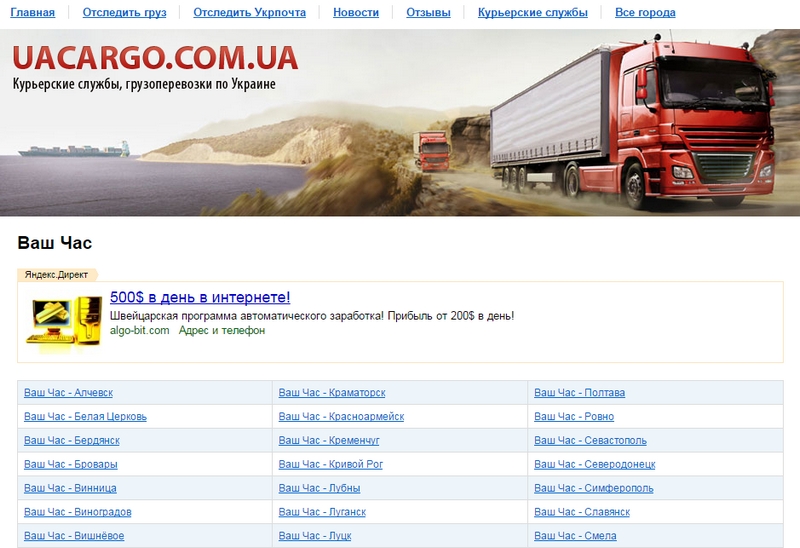Open Ваш Час - Алчевск link
Image resolution: width=800 pixels, height=548 pixels.
pos(68,392)
